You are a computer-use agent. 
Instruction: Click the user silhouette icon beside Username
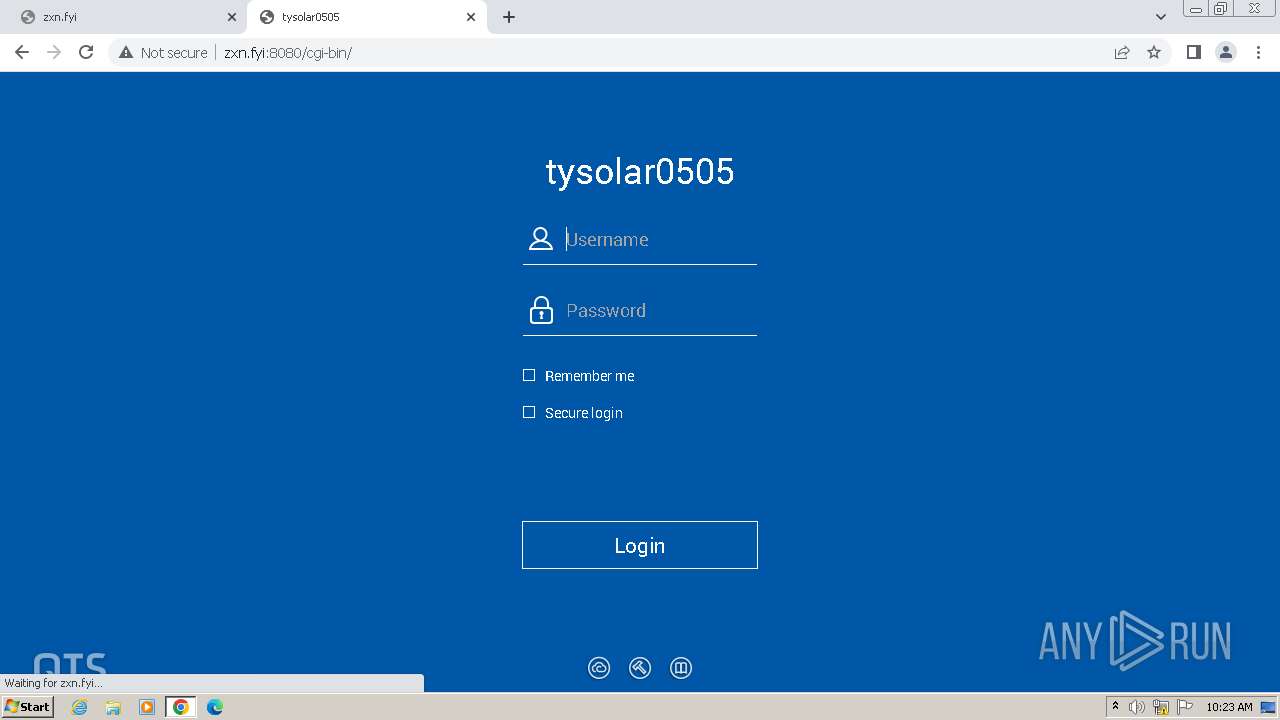tap(541, 239)
